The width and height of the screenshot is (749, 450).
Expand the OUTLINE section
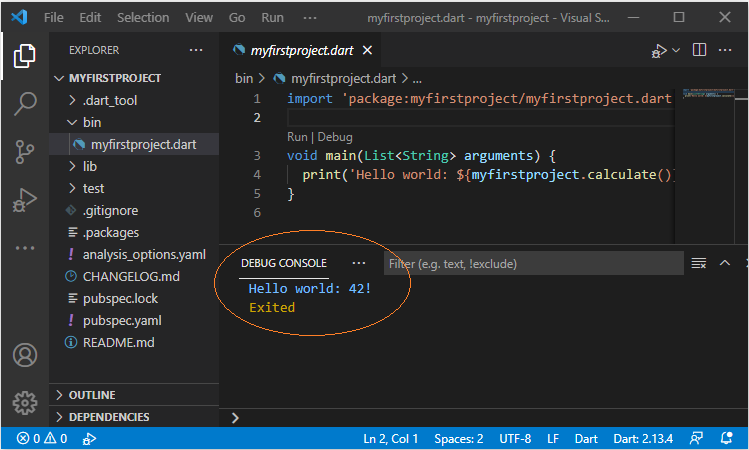[59, 395]
